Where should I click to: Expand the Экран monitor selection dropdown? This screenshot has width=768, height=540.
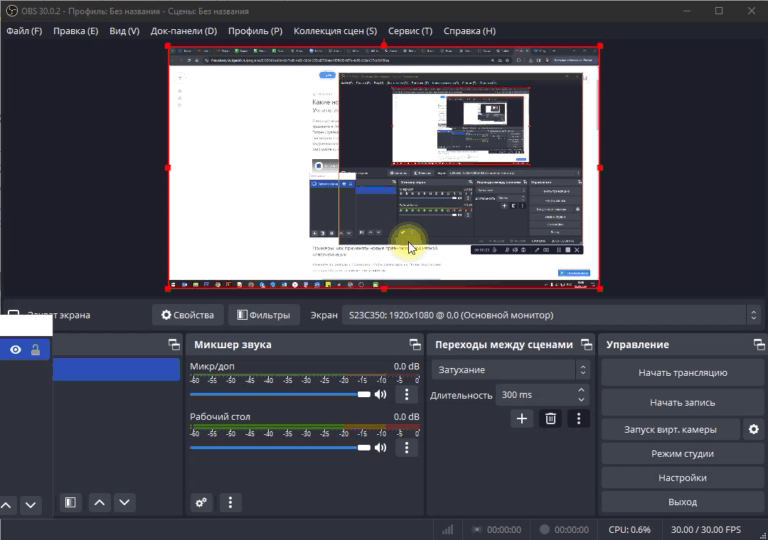point(754,315)
